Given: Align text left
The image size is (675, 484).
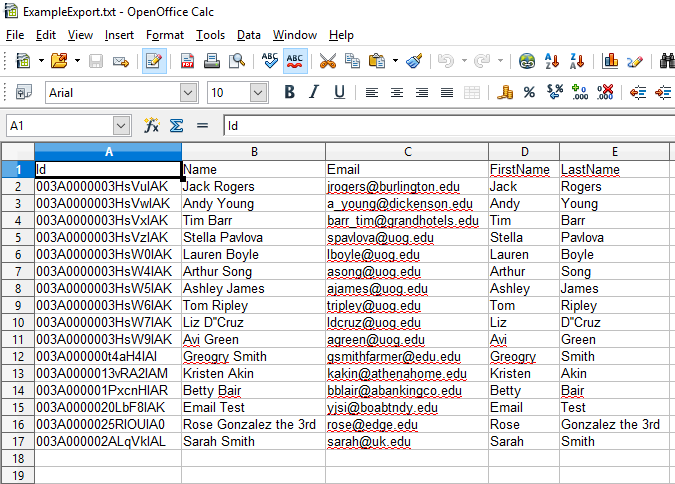Looking at the screenshot, I should click(x=372, y=93).
